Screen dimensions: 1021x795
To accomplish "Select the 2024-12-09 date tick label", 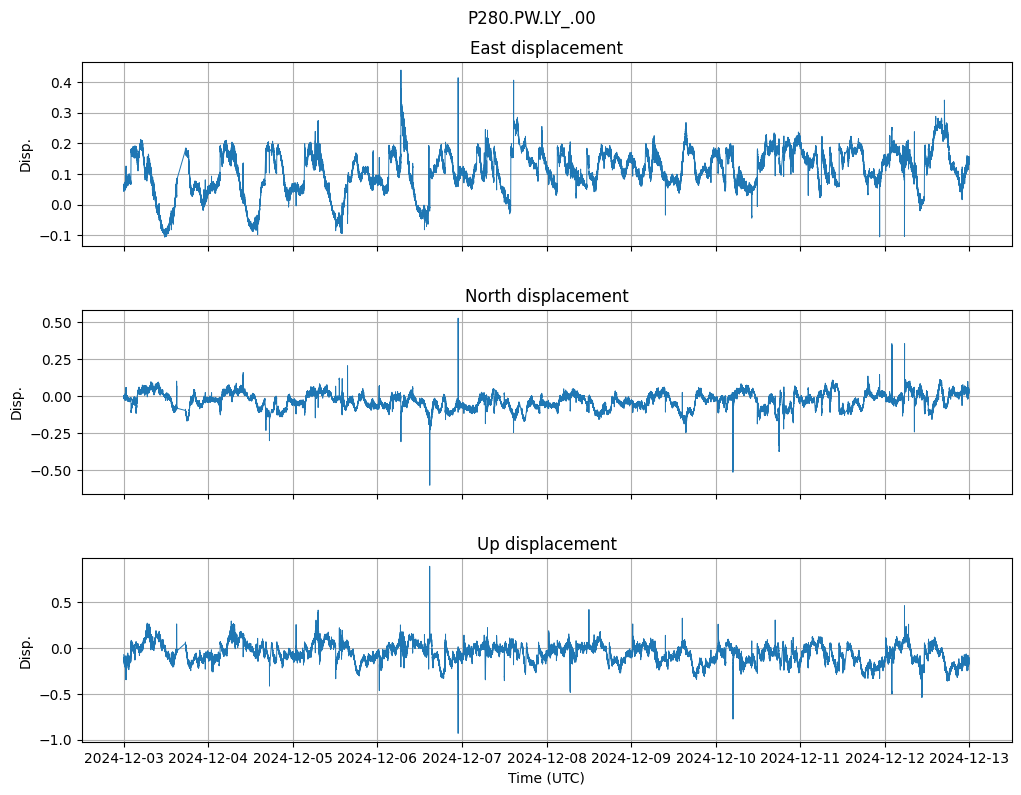I will click(x=631, y=758).
